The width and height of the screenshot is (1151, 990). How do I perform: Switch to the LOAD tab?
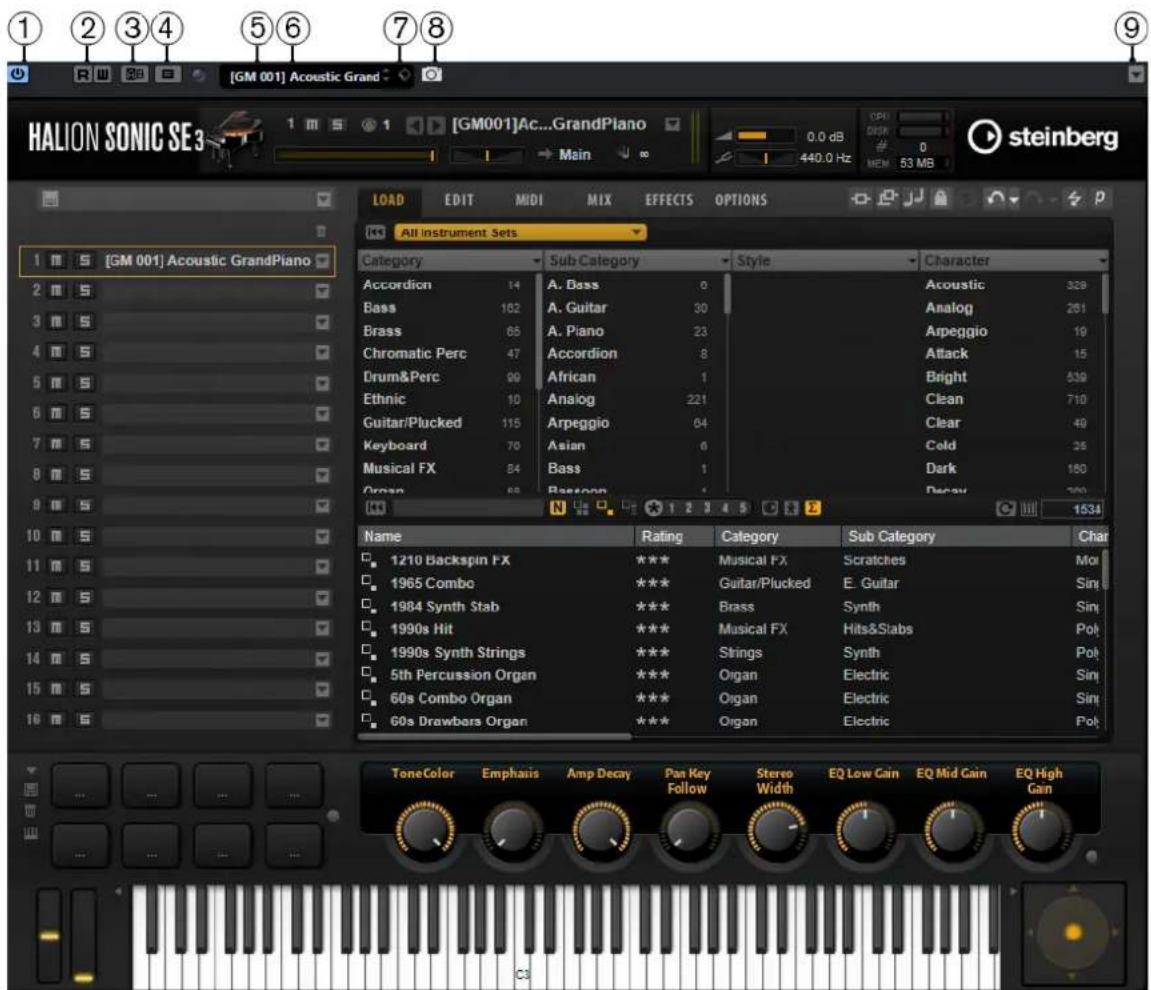pos(388,200)
